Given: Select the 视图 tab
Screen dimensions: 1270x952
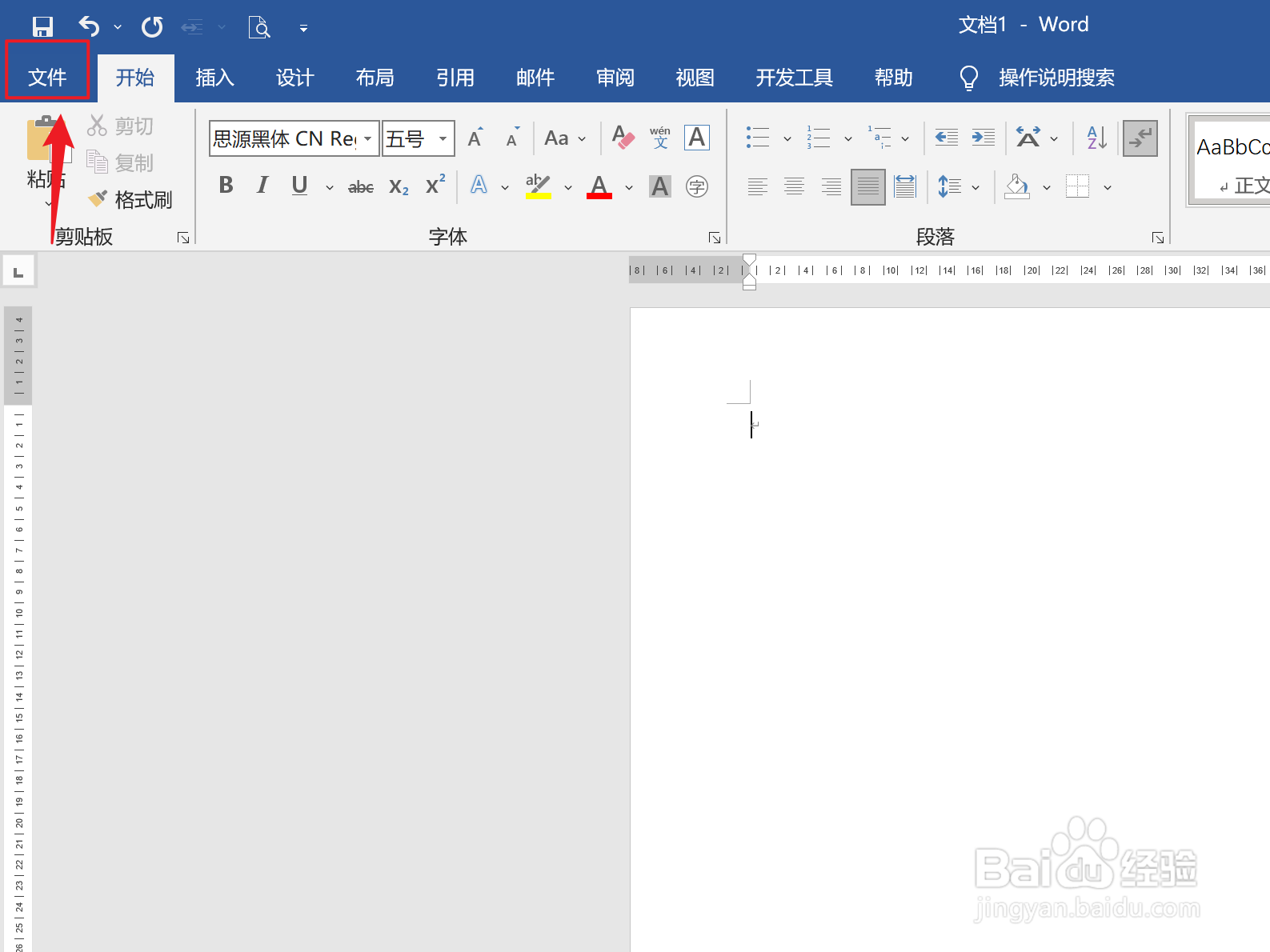Looking at the screenshot, I should [695, 78].
